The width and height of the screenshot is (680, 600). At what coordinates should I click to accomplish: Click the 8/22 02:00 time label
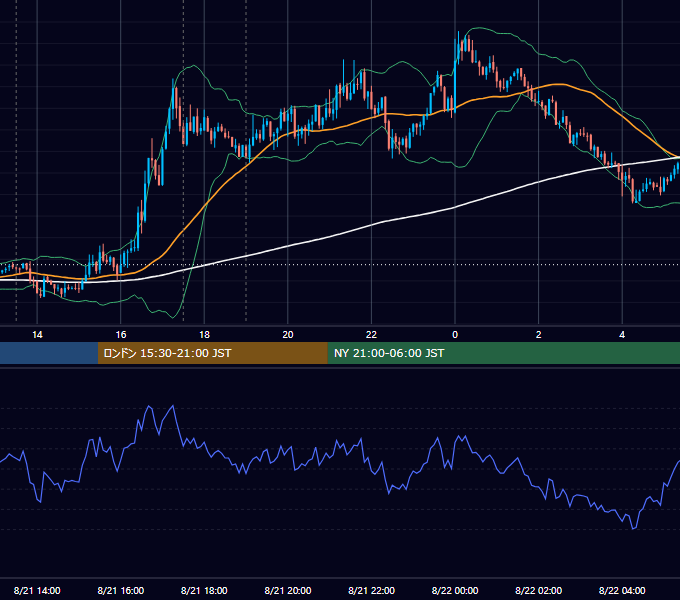pos(538,590)
